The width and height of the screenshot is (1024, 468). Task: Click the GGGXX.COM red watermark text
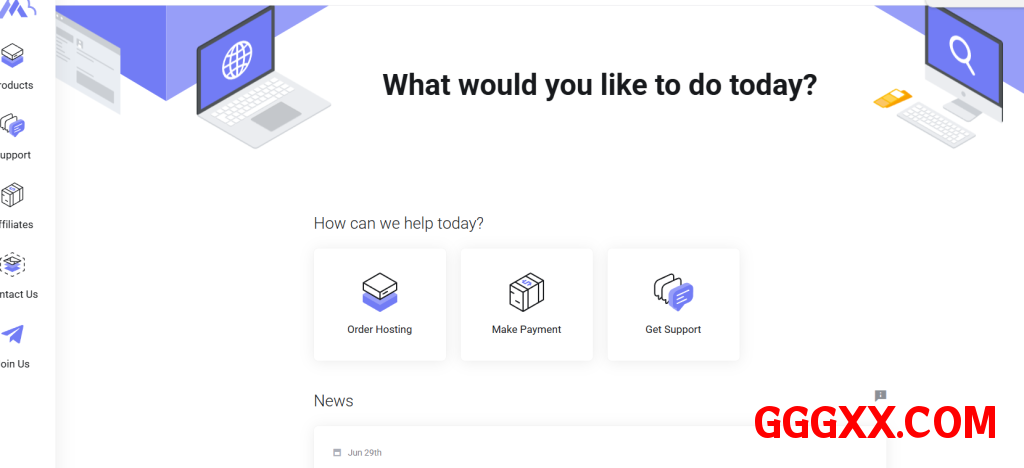875,422
